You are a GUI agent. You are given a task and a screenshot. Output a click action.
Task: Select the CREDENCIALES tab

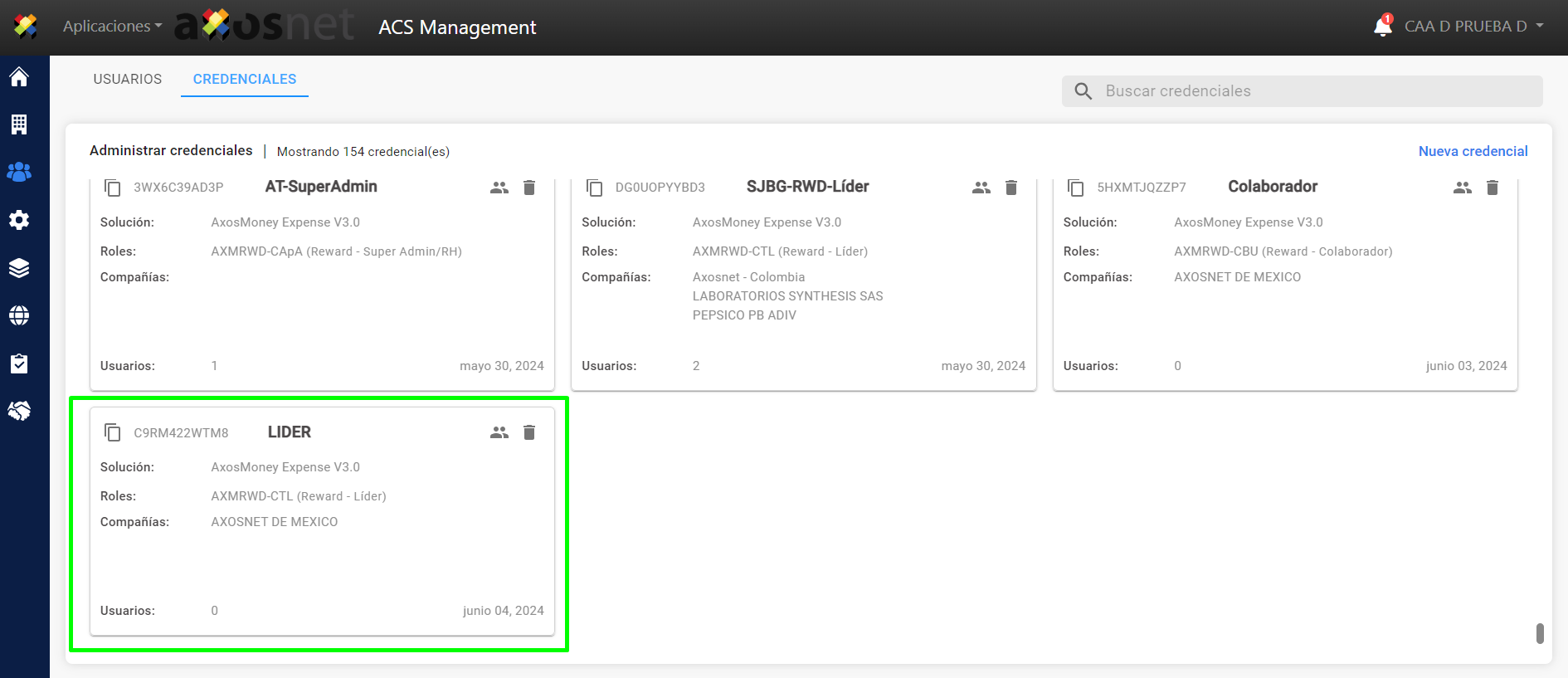(x=245, y=79)
